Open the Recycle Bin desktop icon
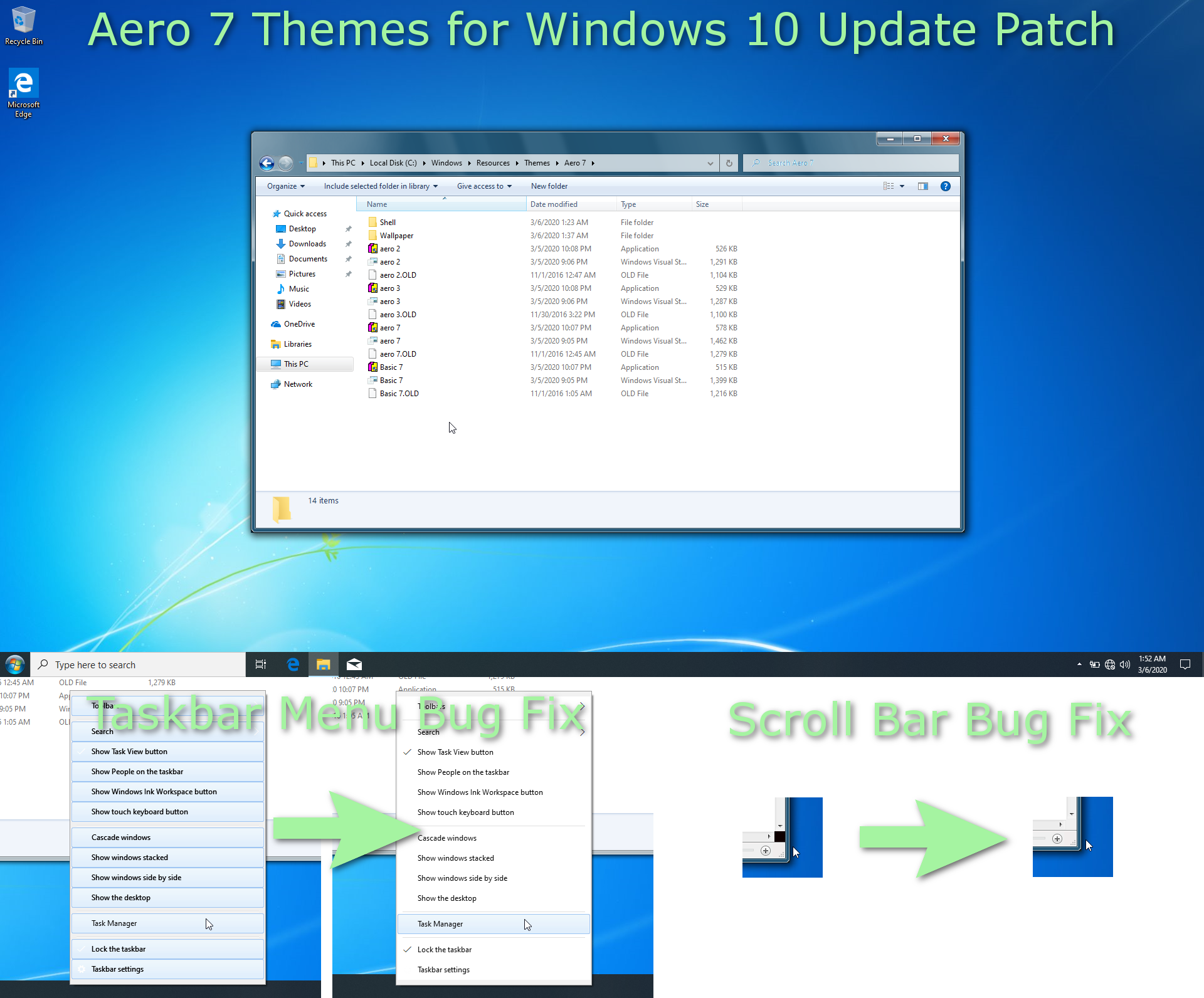Image resolution: width=1204 pixels, height=998 pixels. point(24,25)
